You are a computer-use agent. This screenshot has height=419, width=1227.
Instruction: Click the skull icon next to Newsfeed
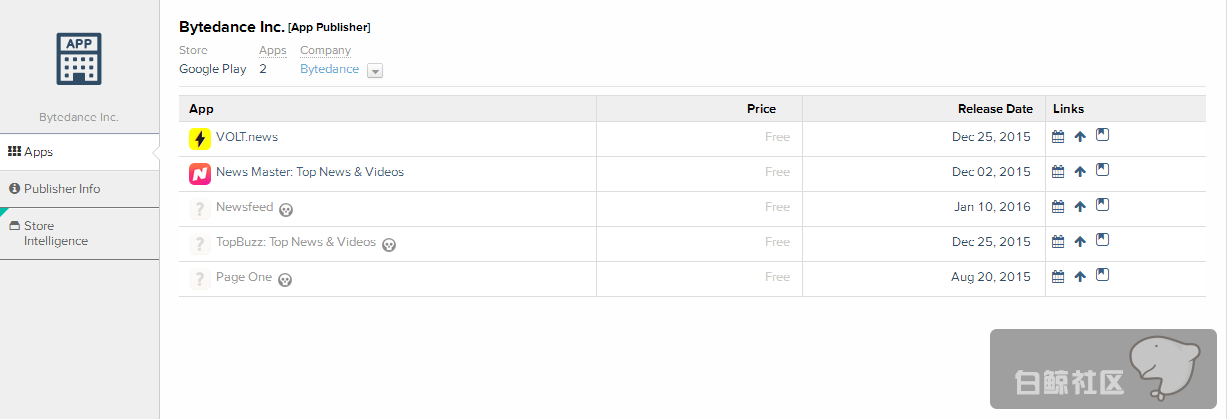[x=287, y=209]
